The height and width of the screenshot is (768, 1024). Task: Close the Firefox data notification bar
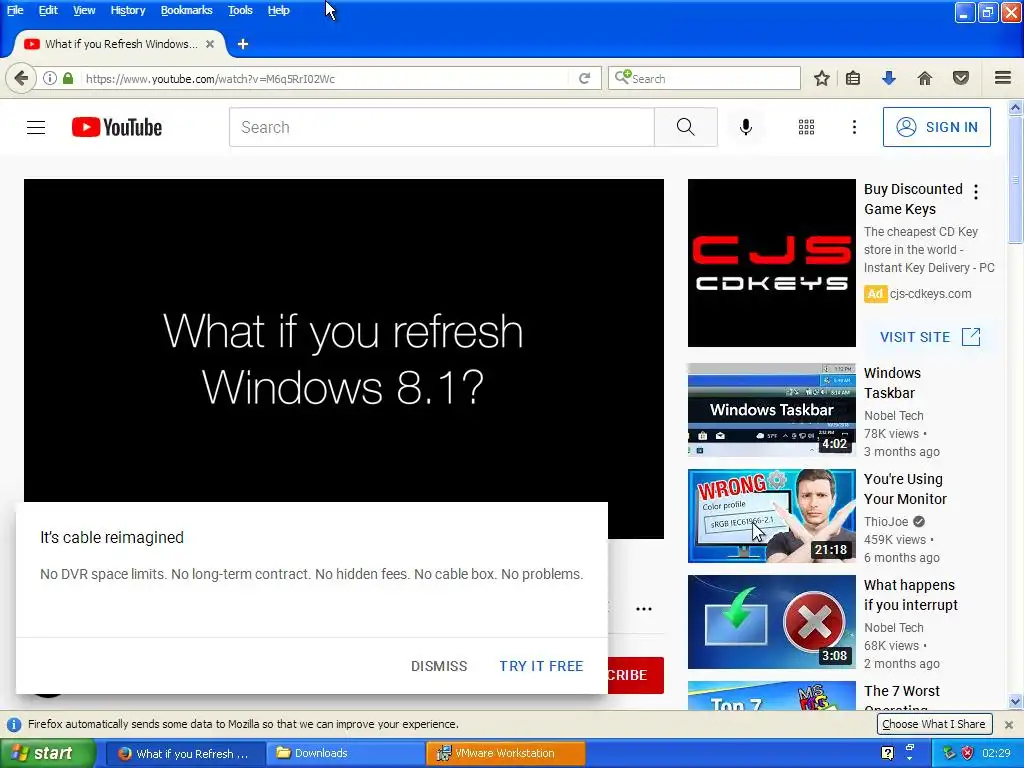1009,724
